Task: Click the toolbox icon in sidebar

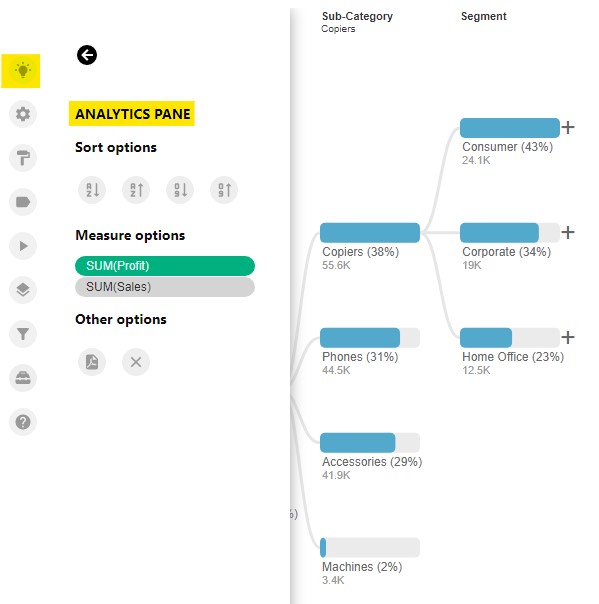Action: 23,378
